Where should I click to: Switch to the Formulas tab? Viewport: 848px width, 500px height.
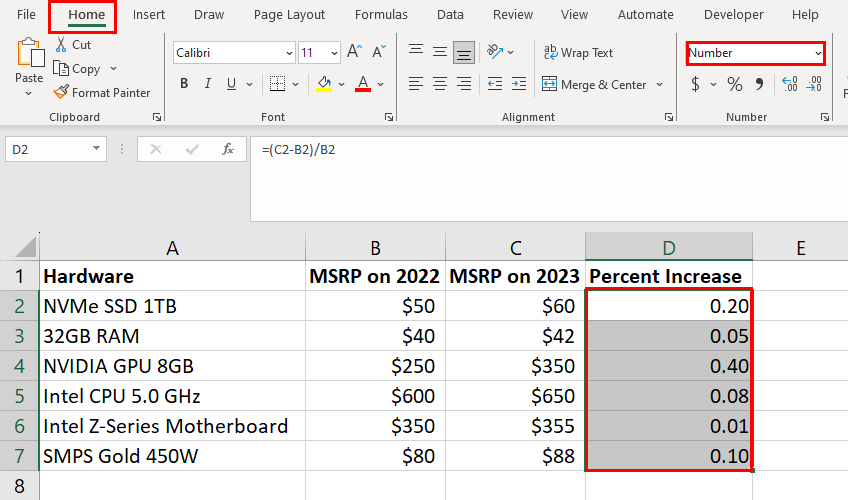[381, 15]
